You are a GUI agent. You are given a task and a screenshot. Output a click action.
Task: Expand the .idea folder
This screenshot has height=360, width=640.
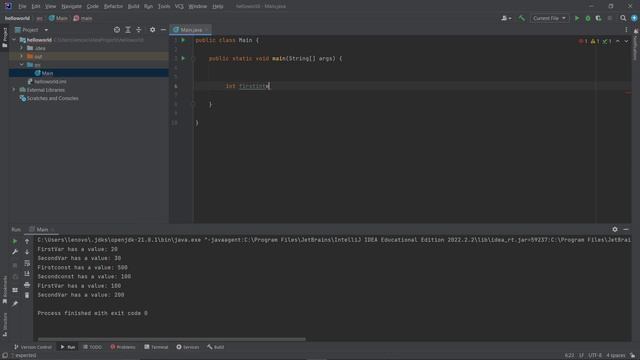[22, 48]
